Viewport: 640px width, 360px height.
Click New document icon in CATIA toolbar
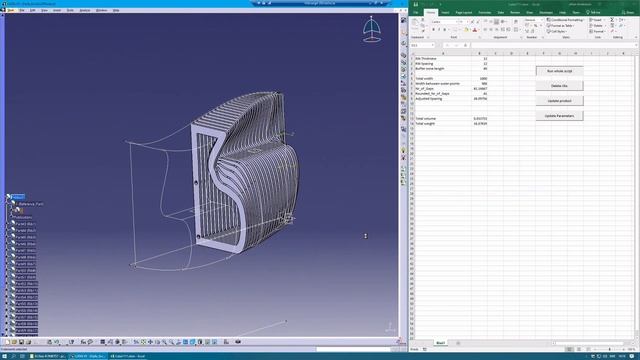[7, 342]
